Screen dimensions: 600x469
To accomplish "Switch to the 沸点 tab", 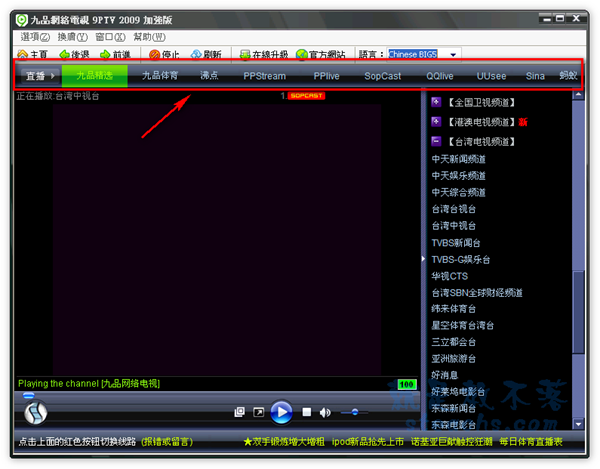I will click(209, 76).
